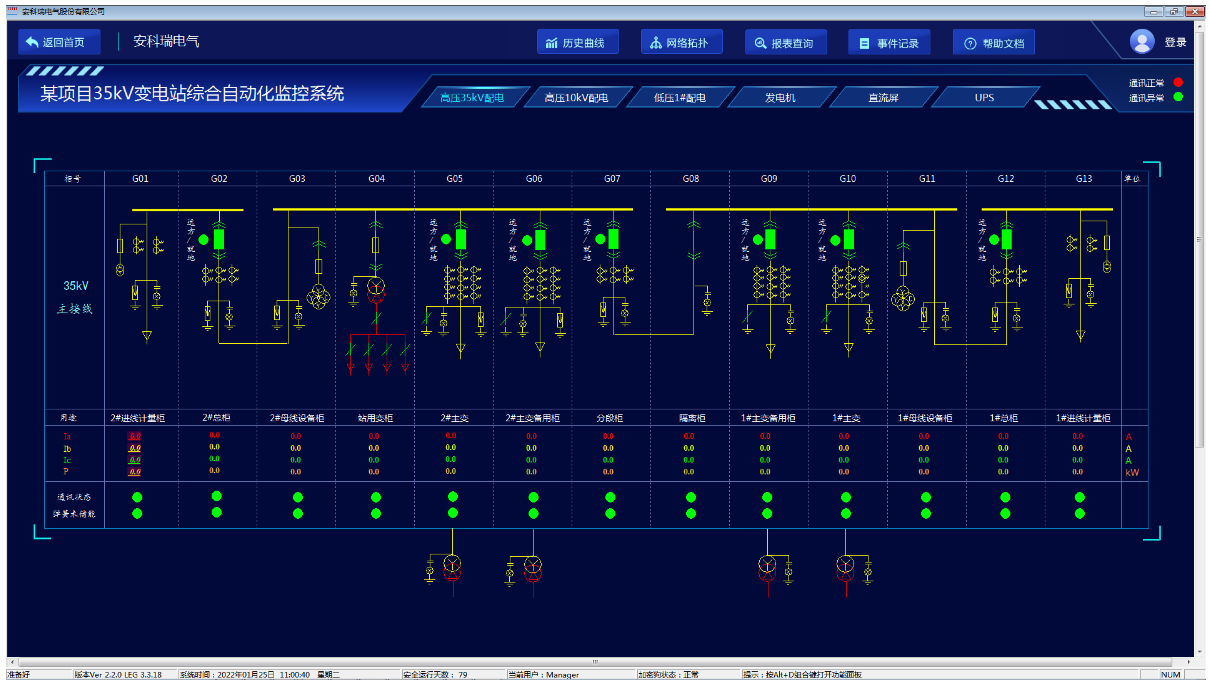The image size is (1210, 684).
Task: Click the user avatar icon beside 登录
Action: click(x=1141, y=42)
